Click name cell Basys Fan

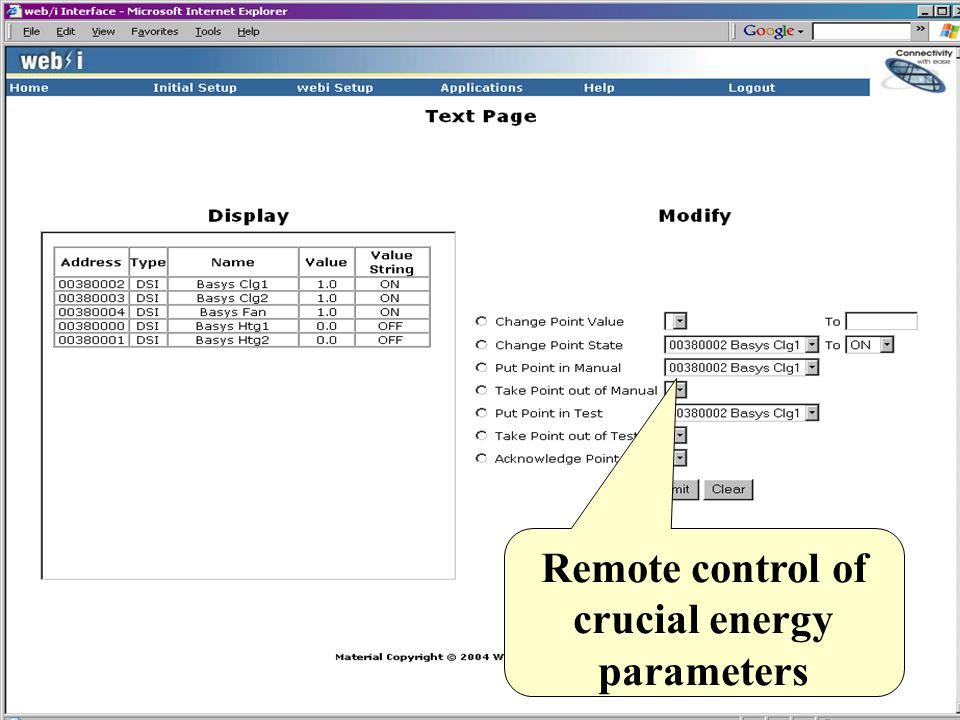233,312
